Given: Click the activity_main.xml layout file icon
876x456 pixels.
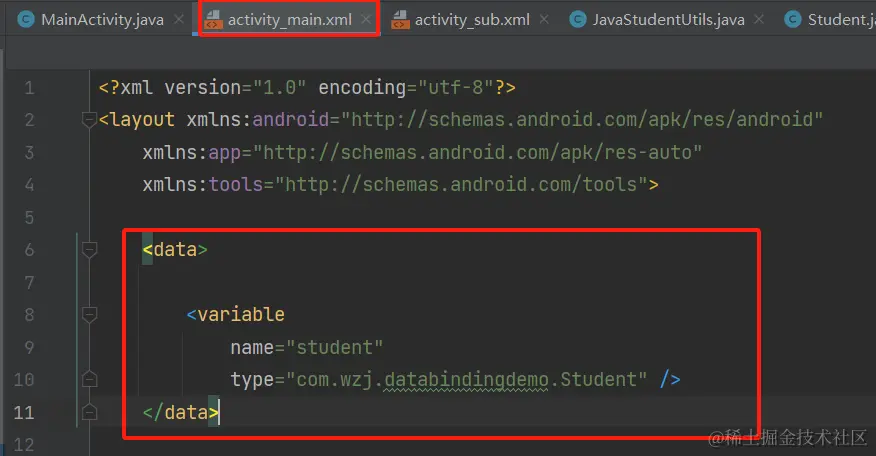Looking at the screenshot, I should click(x=213, y=20).
